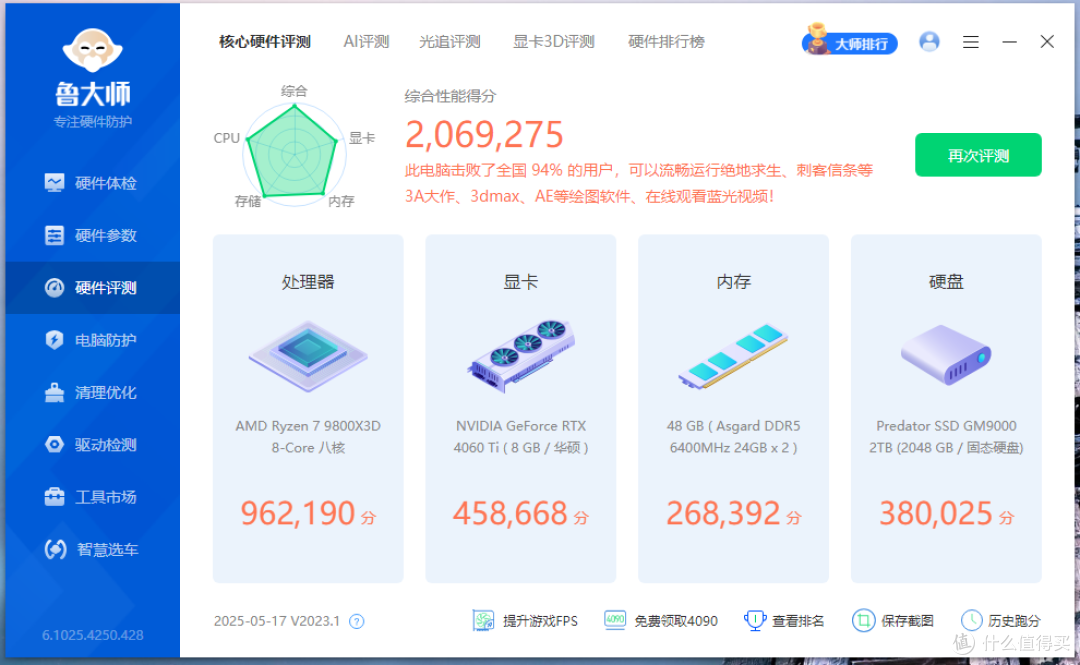Open the hamburger main menu icon
1080x665 pixels.
pyautogui.click(x=970, y=42)
